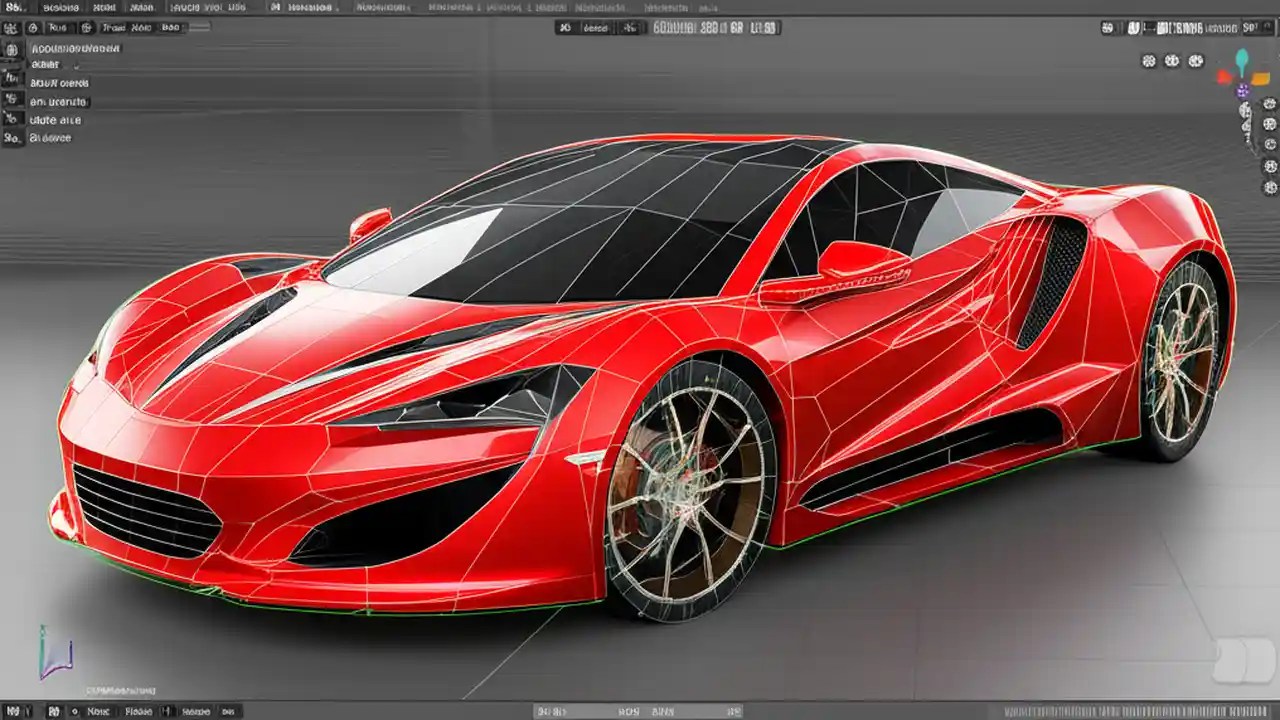Expand the dropdown beside the viewport header label
The image size is (1280, 720).
click(632, 28)
